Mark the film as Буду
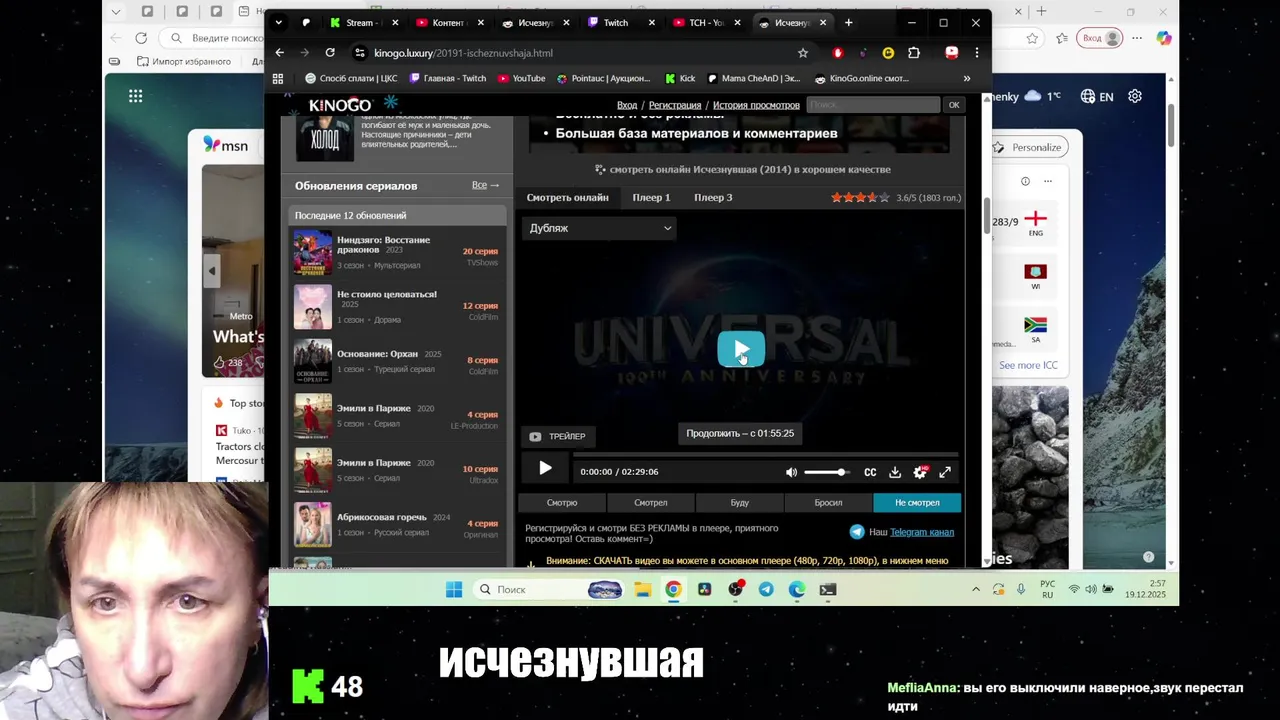 (739, 502)
